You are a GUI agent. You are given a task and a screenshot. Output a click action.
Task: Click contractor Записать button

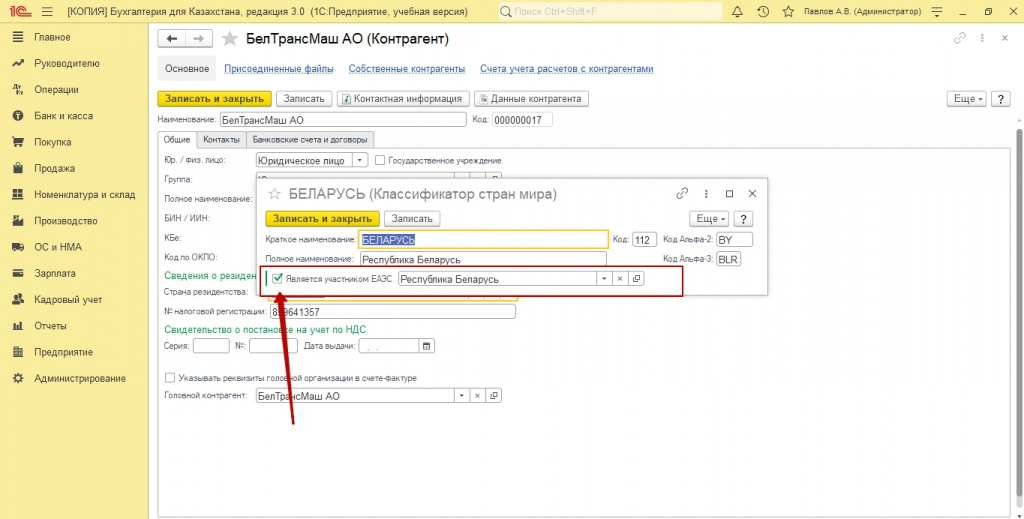coord(304,99)
